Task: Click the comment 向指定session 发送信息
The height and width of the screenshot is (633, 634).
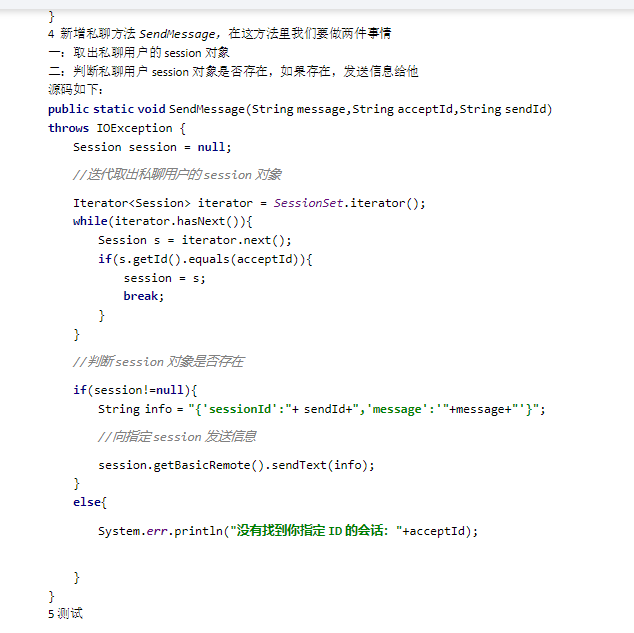Action: [x=177, y=437]
